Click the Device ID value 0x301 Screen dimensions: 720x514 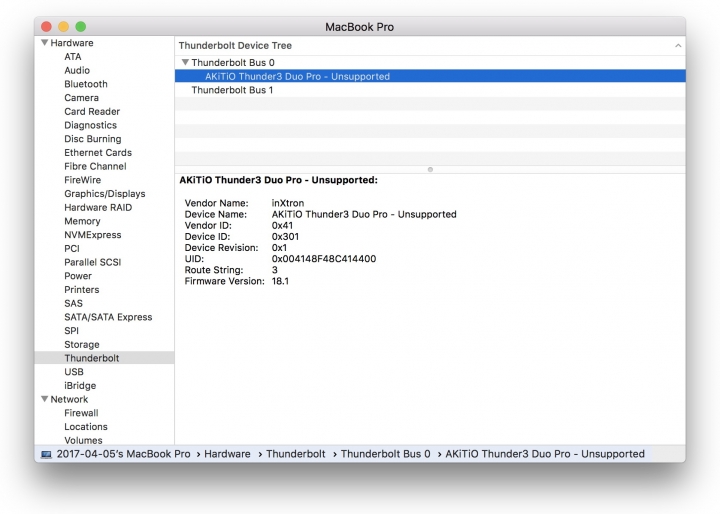tap(285, 237)
